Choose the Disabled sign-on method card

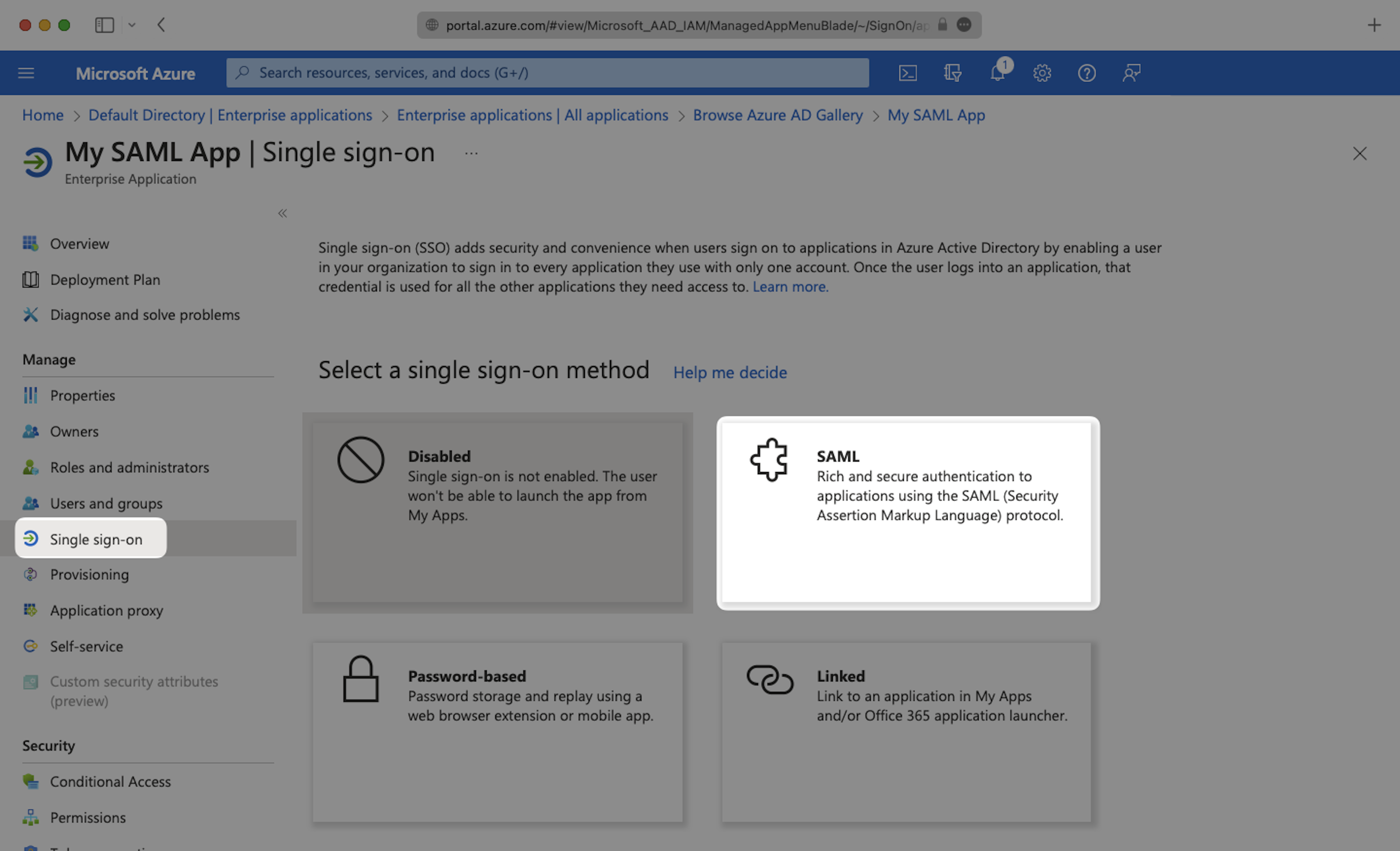coord(497,512)
